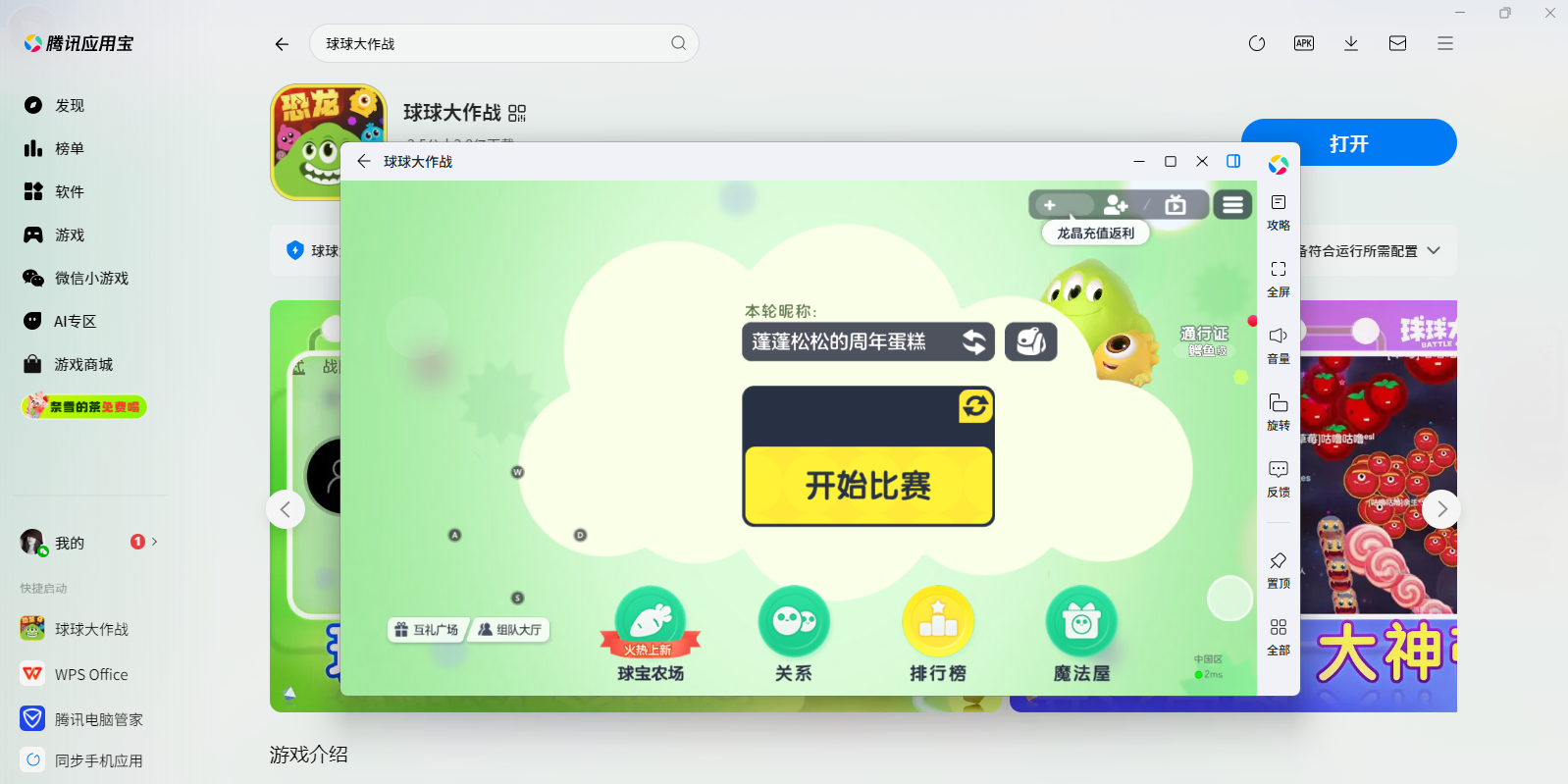Open the 关系 relationships icon
Image resolution: width=1568 pixels, height=784 pixels.
coord(794,622)
